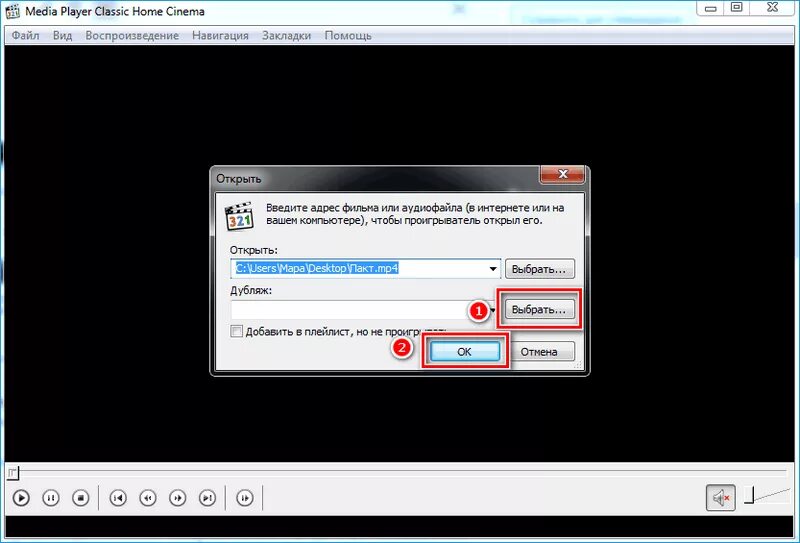Close the Открыть dialog with the X
Viewport: 800px width, 543px height.
[562, 175]
